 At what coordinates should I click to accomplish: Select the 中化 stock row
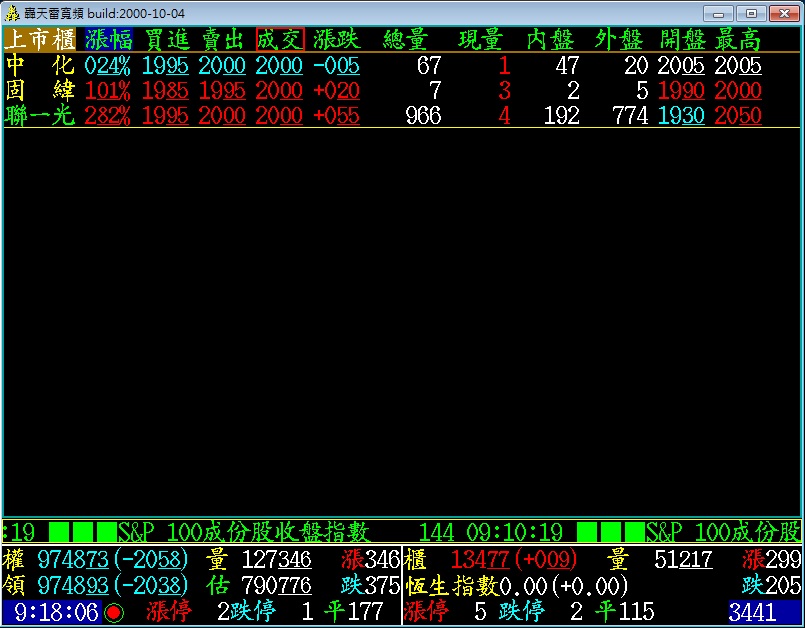click(40, 65)
